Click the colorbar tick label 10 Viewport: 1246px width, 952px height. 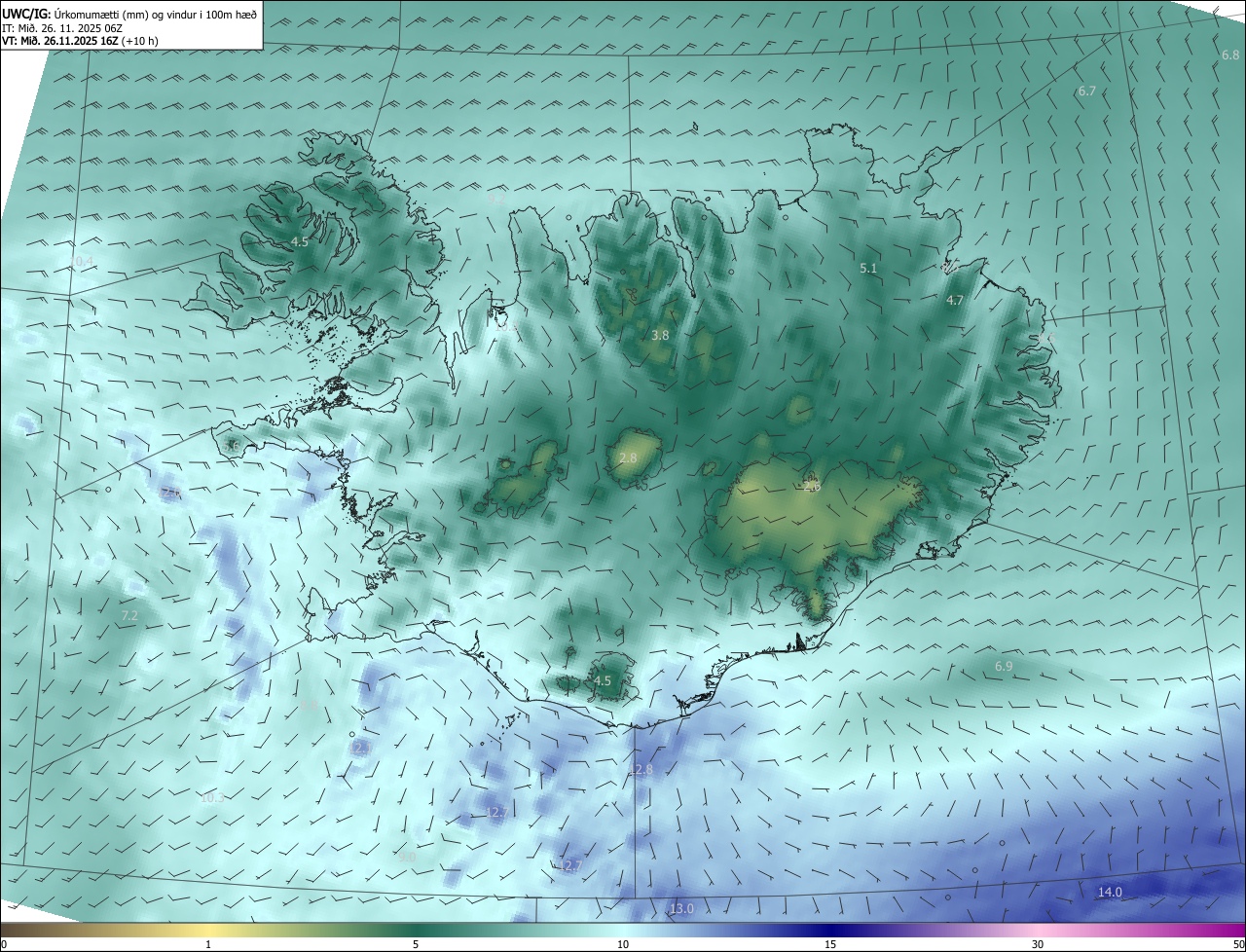pyautogui.click(x=623, y=944)
